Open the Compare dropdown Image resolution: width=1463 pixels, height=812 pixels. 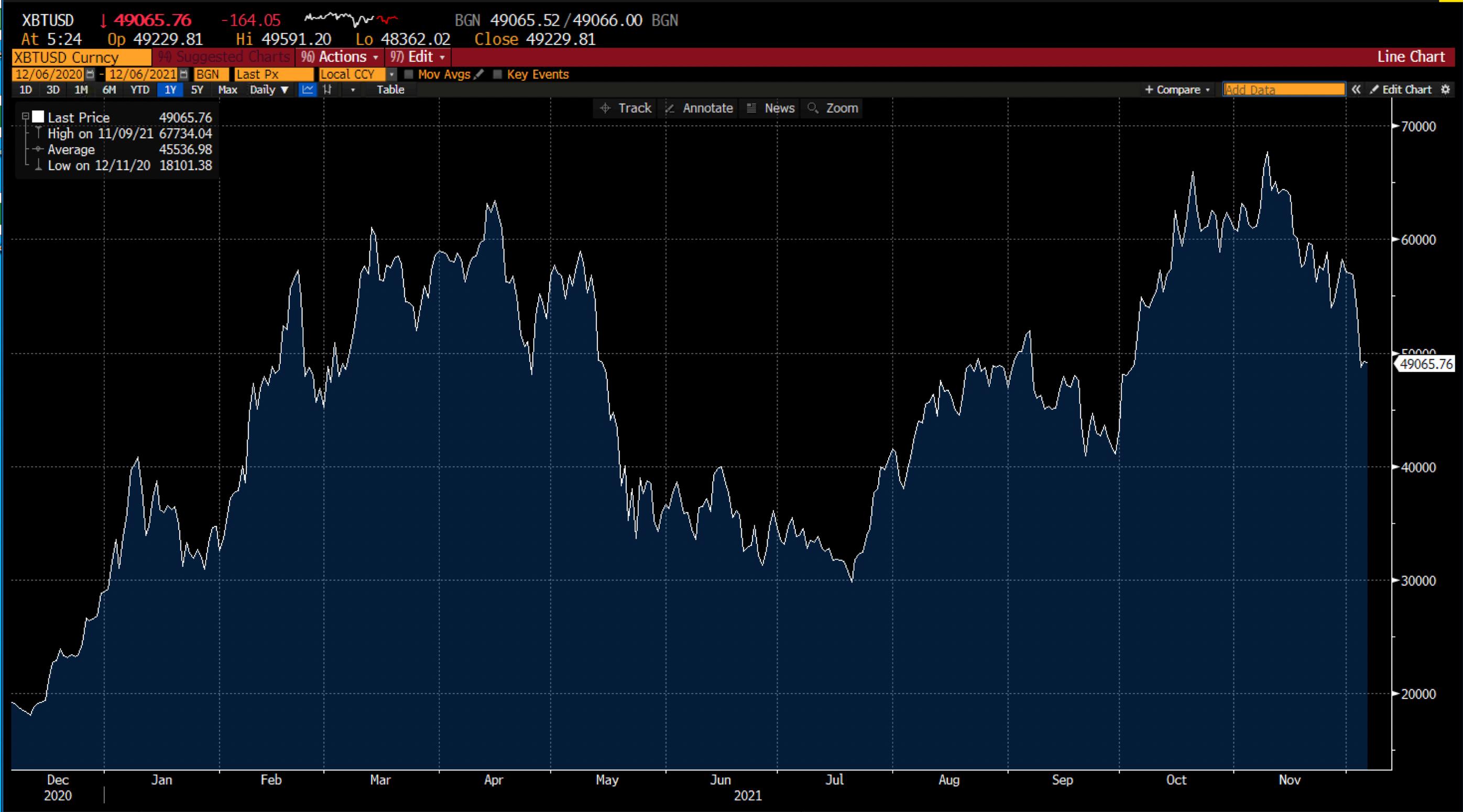click(1178, 90)
